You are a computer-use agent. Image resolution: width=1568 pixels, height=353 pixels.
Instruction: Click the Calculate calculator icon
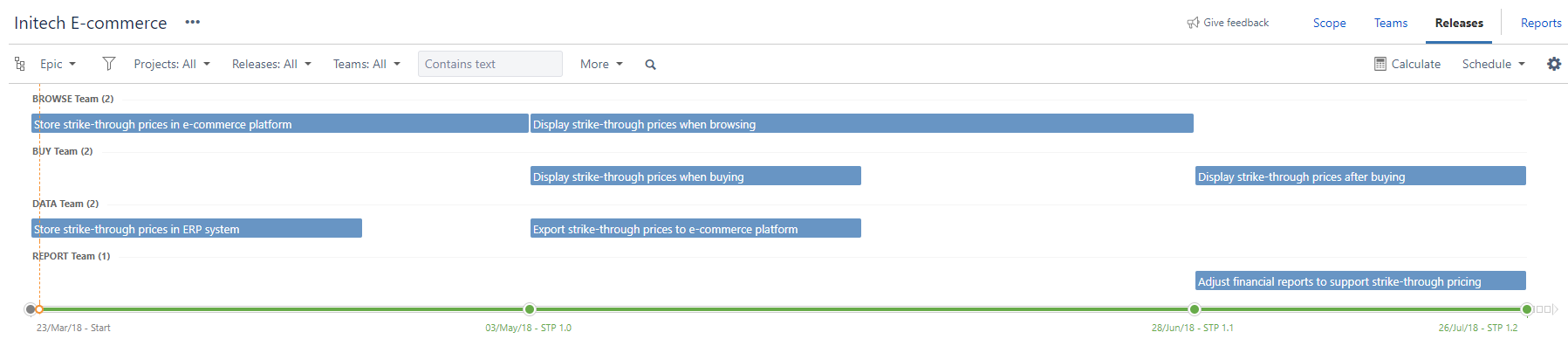click(x=1380, y=64)
